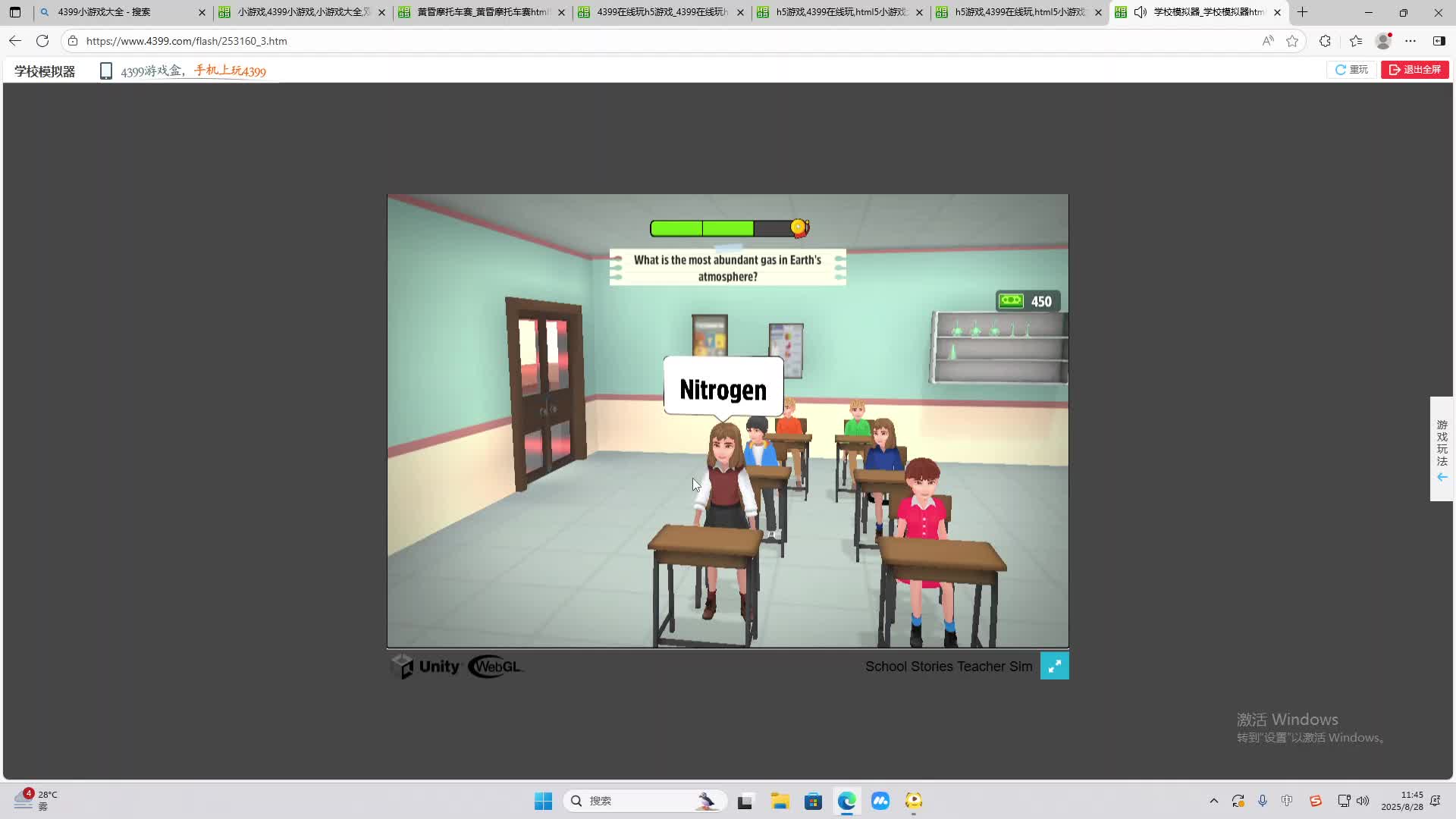Click the game fullscreen expand icon
This screenshot has height=819, width=1456.
click(1054, 666)
